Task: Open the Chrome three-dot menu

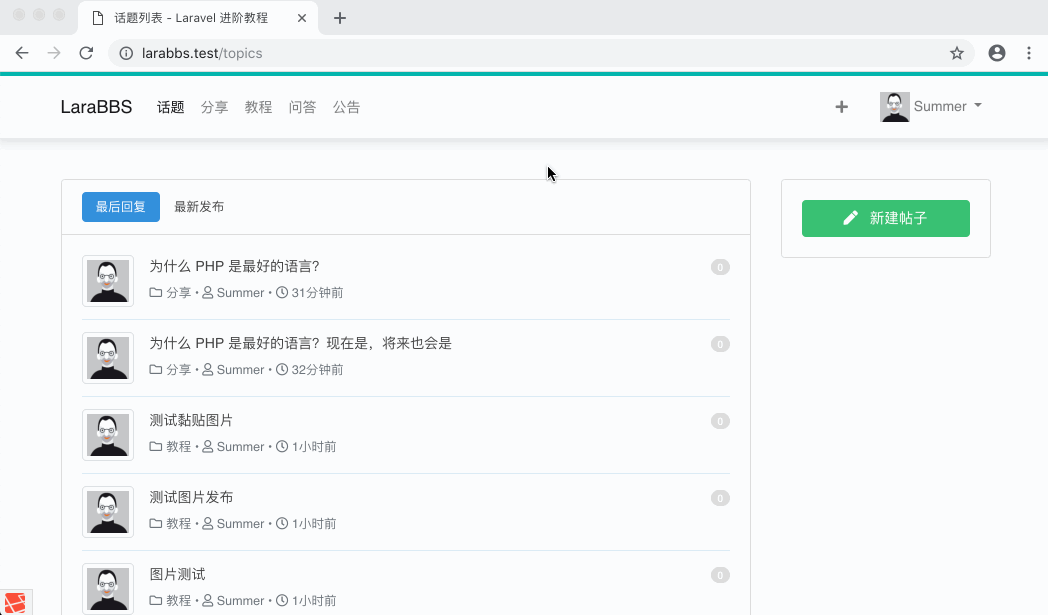Action: (1029, 52)
